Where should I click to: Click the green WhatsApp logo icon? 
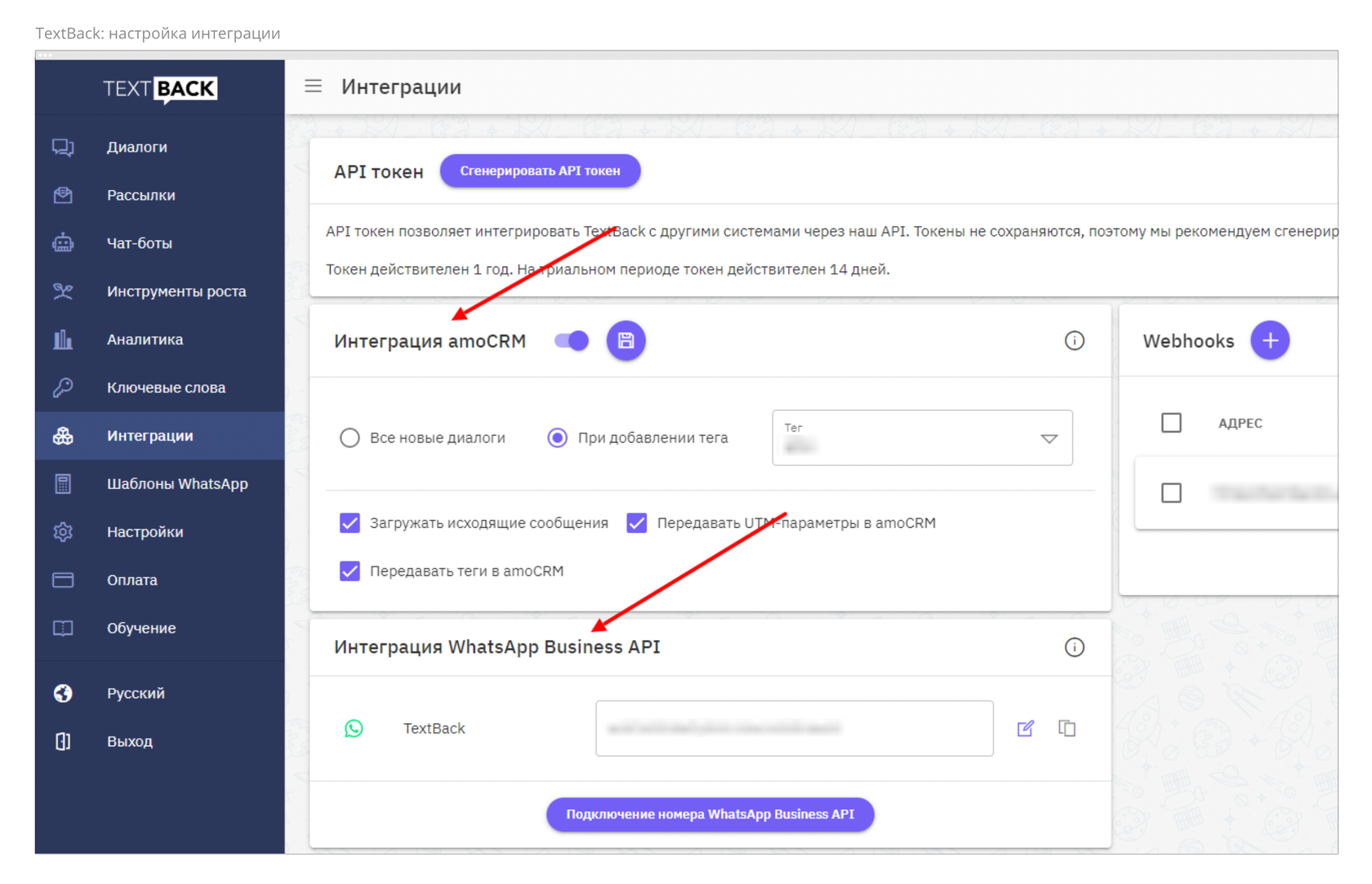pyautogui.click(x=354, y=728)
